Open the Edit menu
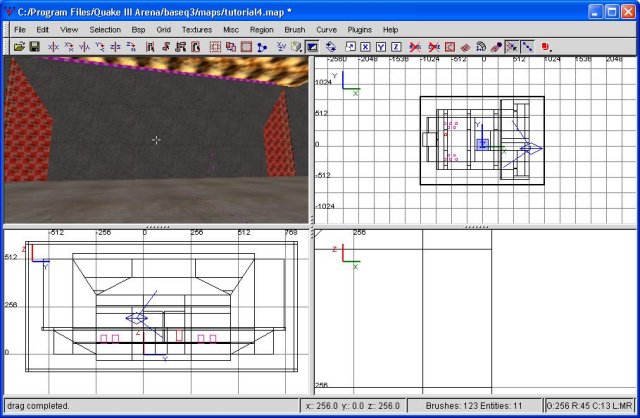This screenshot has width=640, height=418. pyautogui.click(x=42, y=30)
